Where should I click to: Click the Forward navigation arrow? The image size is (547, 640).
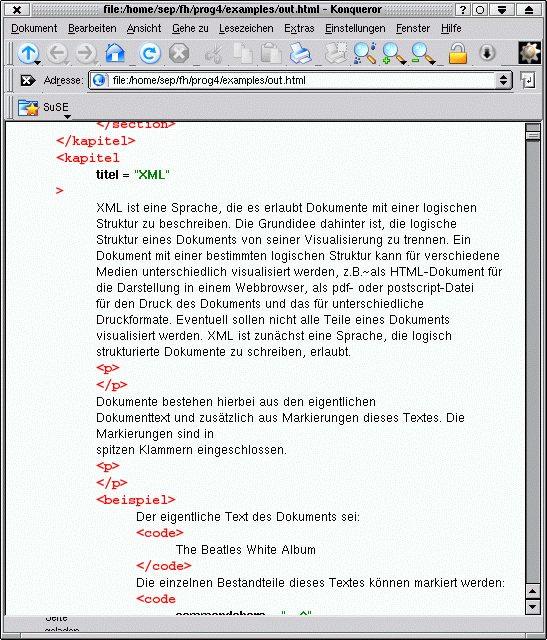pos(86,53)
